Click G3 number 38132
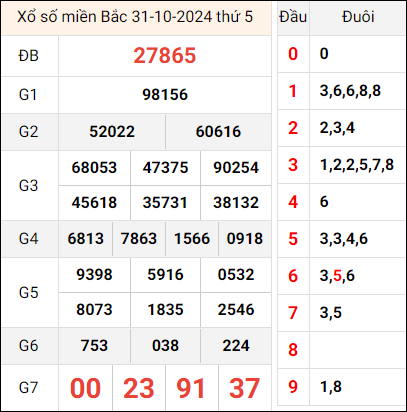Viewport: 407px width, 412px height. tap(236, 202)
